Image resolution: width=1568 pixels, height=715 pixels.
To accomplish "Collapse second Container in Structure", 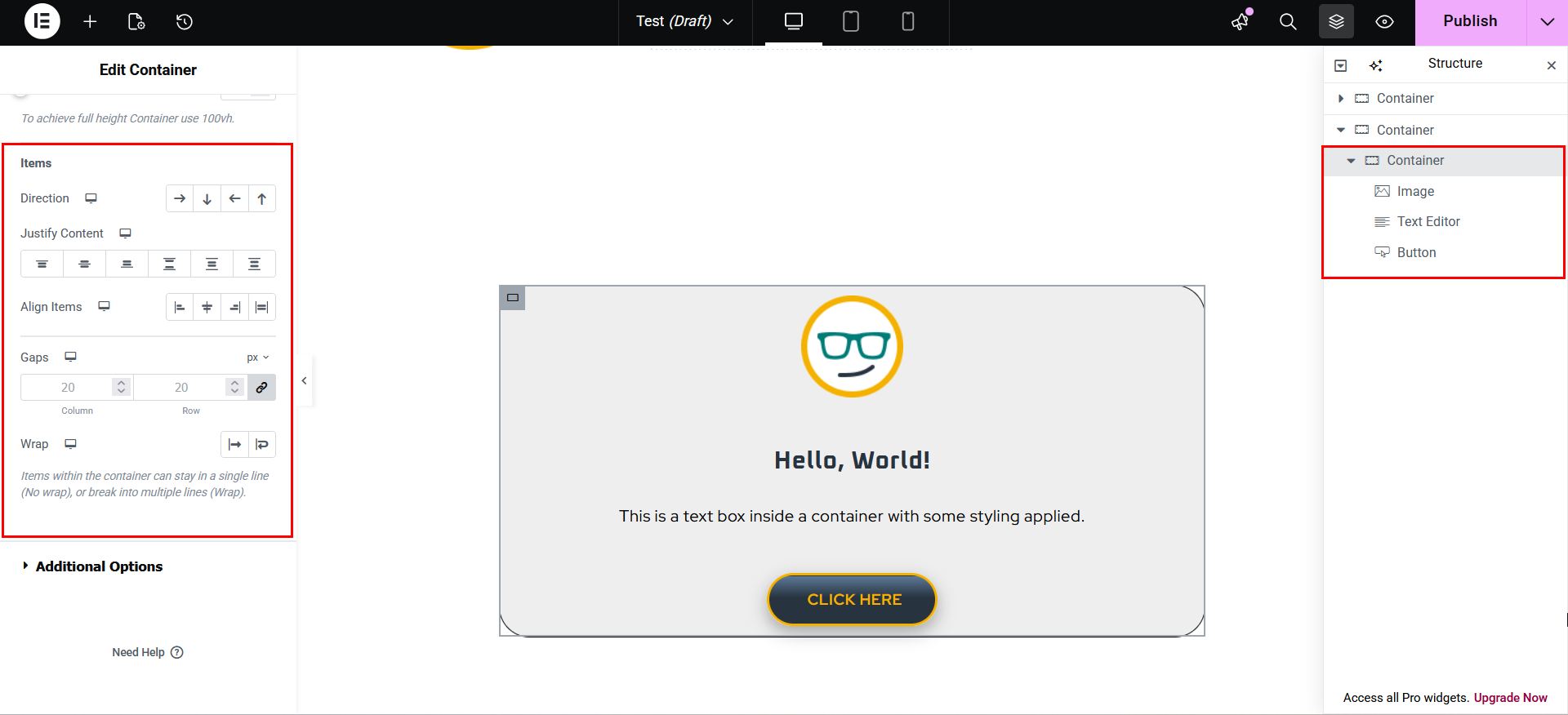I will click(1340, 130).
